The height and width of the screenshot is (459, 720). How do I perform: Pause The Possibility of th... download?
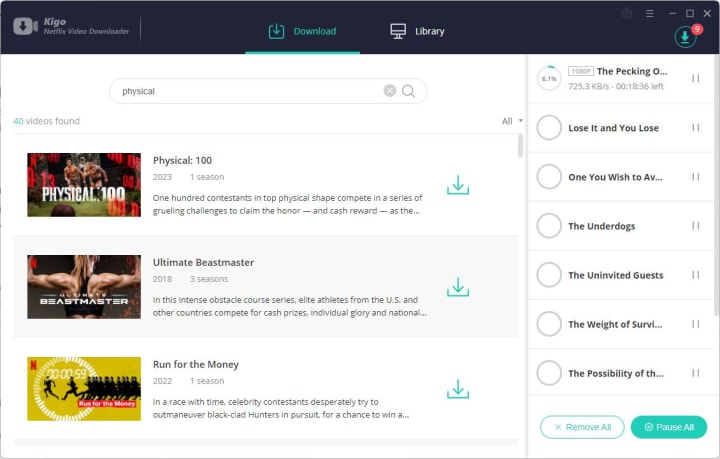696,373
